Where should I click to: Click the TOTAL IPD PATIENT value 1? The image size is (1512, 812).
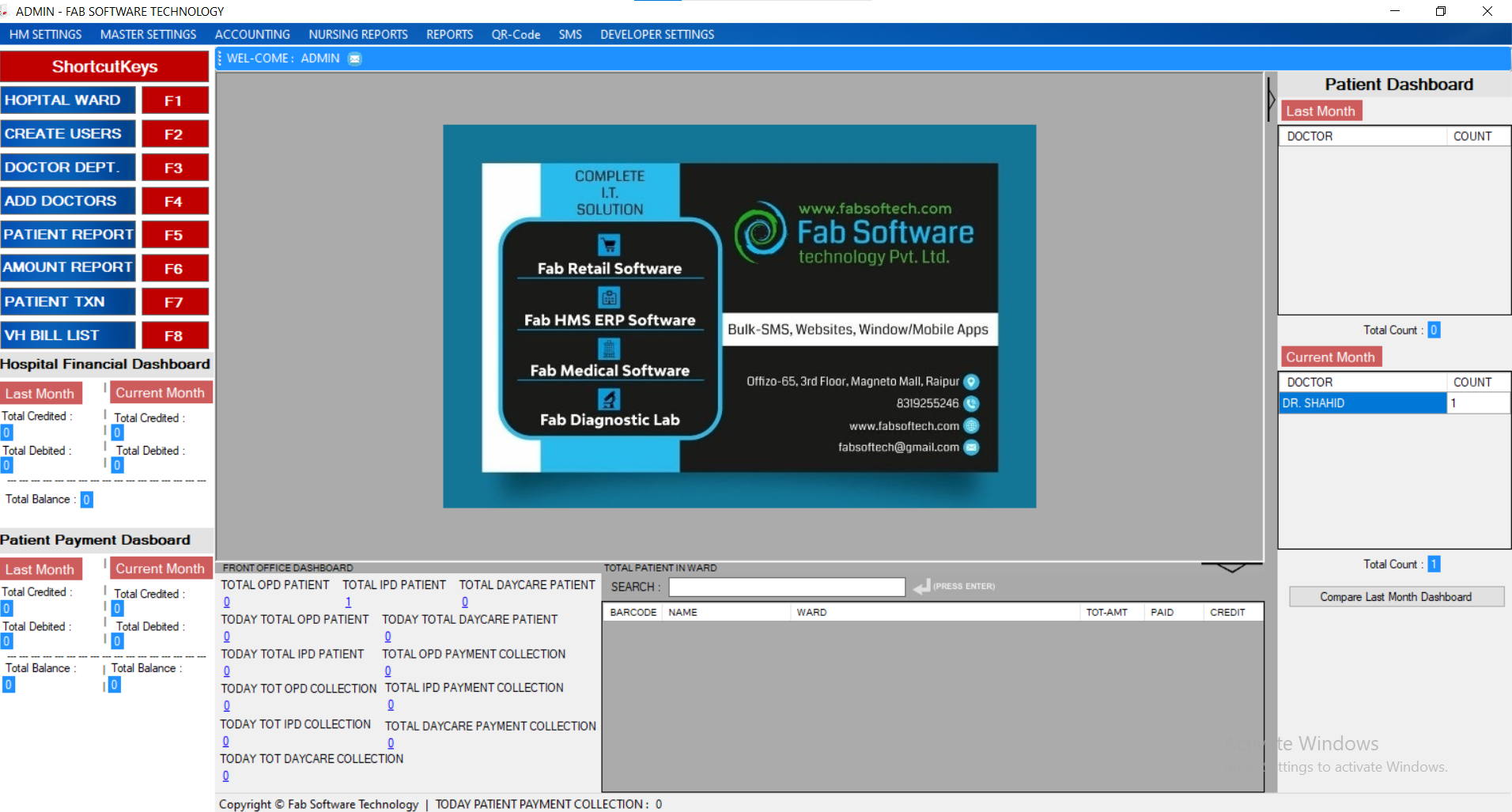(348, 602)
